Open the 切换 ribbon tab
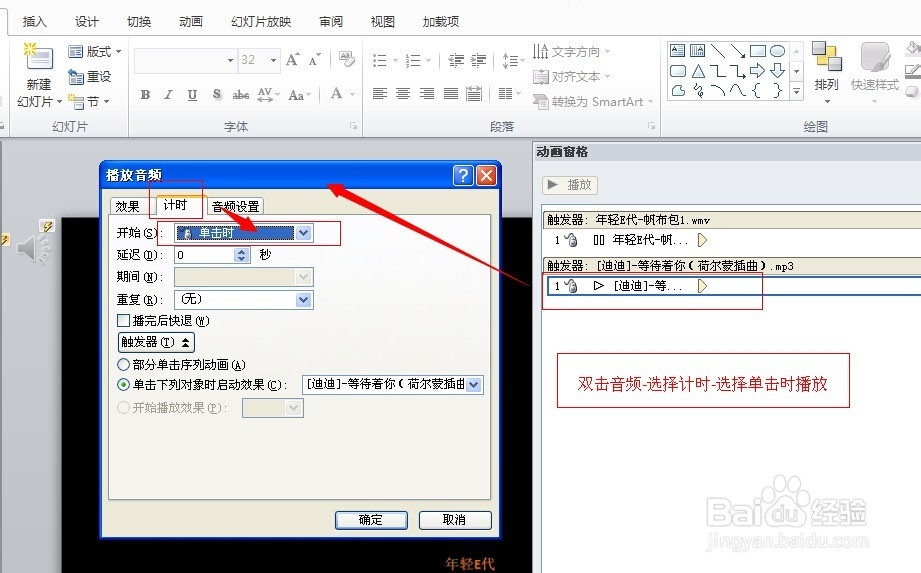 tap(139, 22)
